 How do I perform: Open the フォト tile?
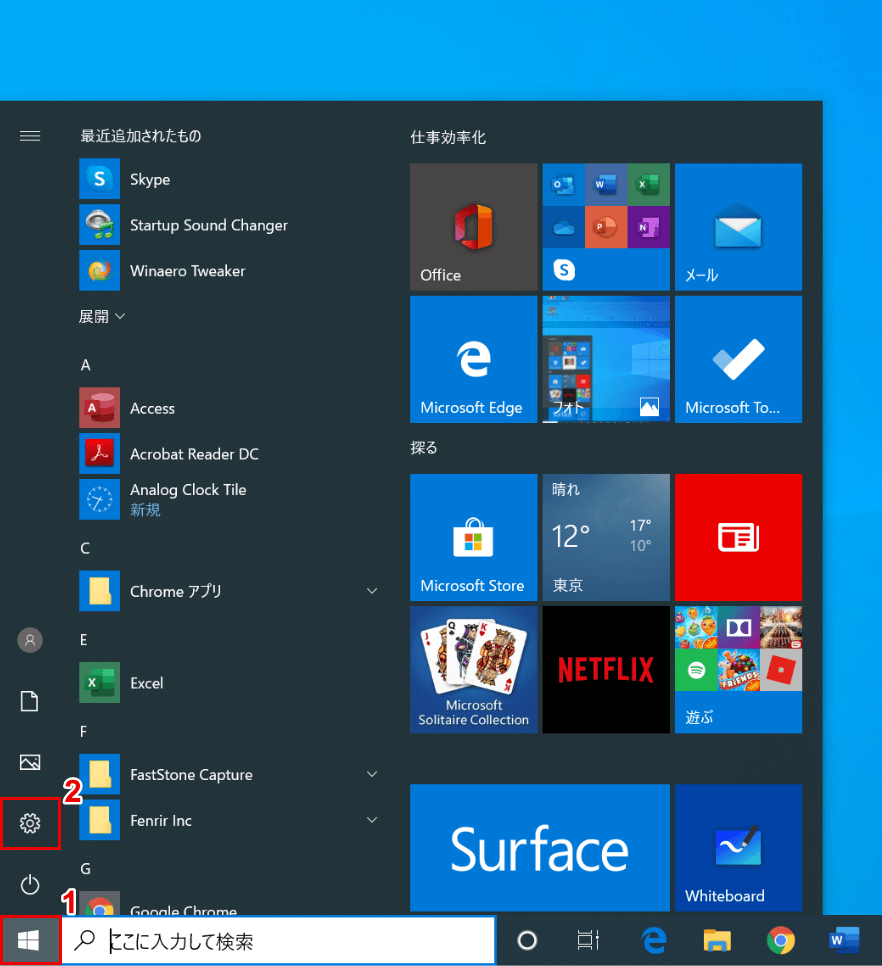click(x=606, y=359)
